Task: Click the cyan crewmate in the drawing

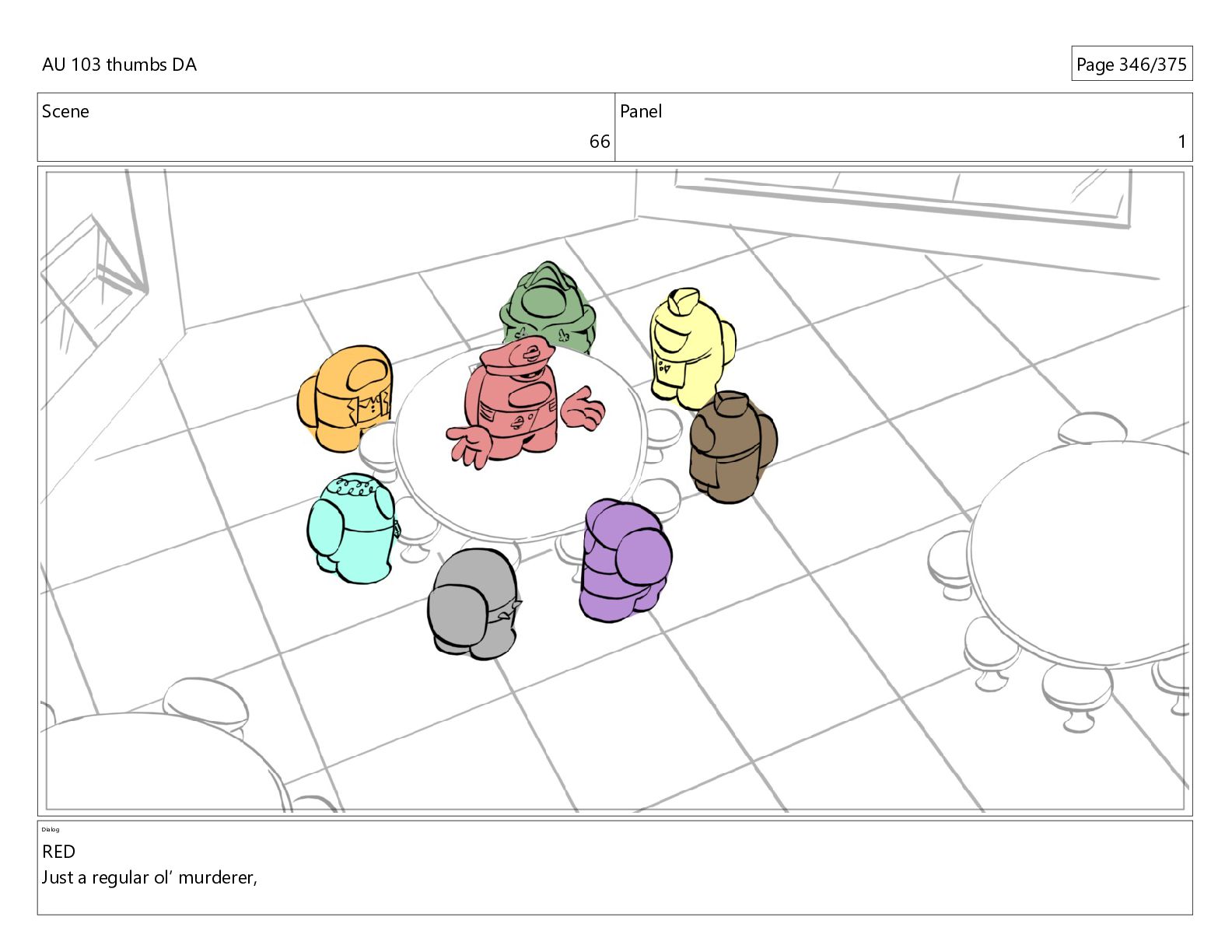Action: (352, 528)
